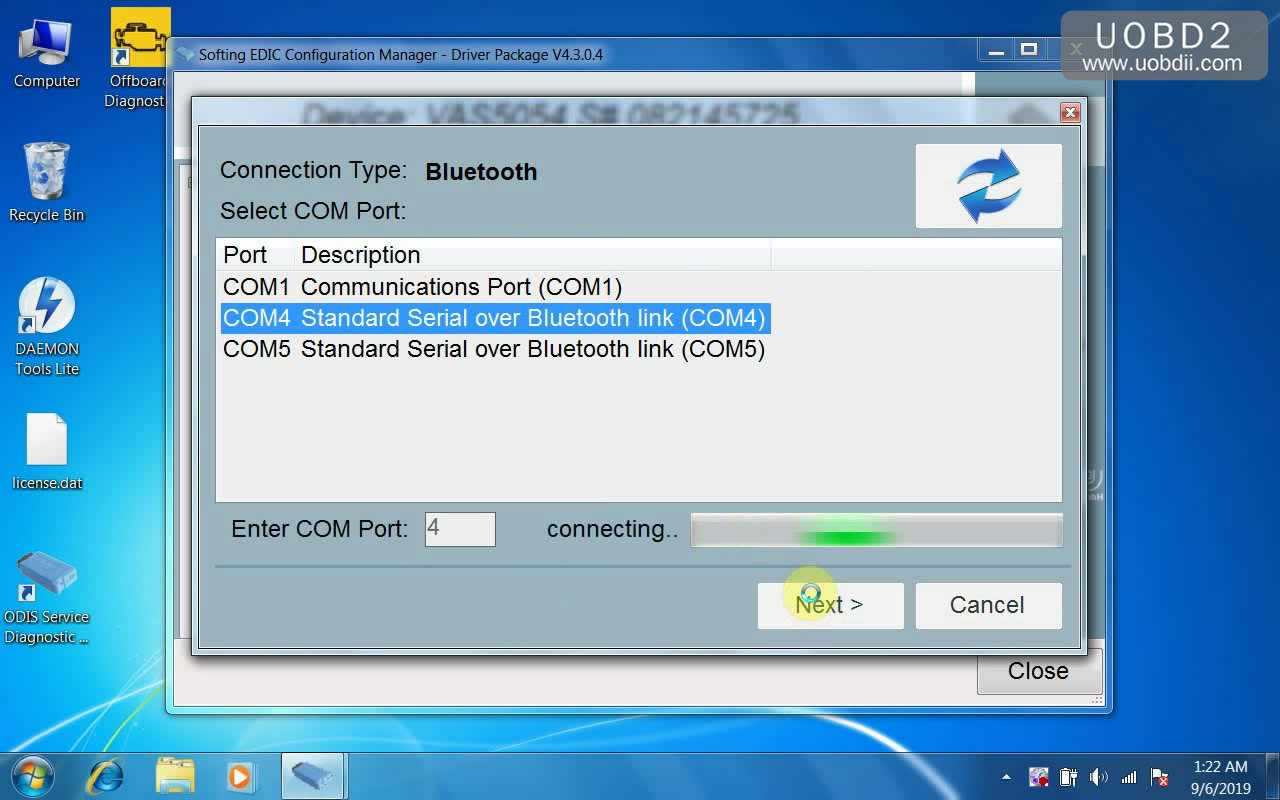Image resolution: width=1280 pixels, height=800 pixels.
Task: Click the volume speaker tray icon
Action: 1098,777
